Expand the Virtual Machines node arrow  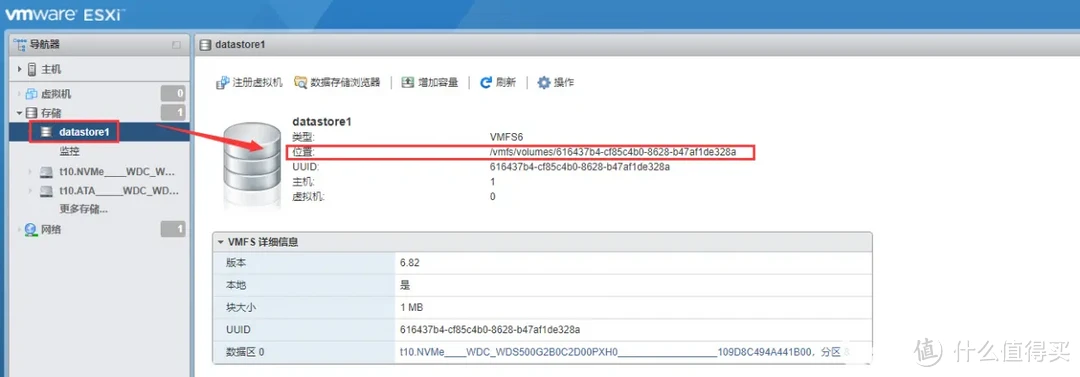coord(20,94)
